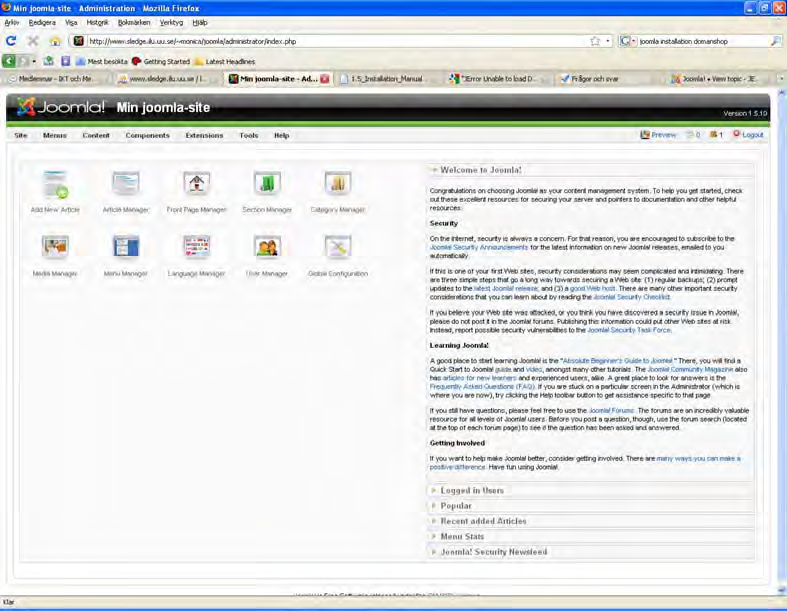Switch to the www.sledge.ilu.uu.se tab
Viewport: 787px width, 611px height.
pyautogui.click(x=166, y=79)
